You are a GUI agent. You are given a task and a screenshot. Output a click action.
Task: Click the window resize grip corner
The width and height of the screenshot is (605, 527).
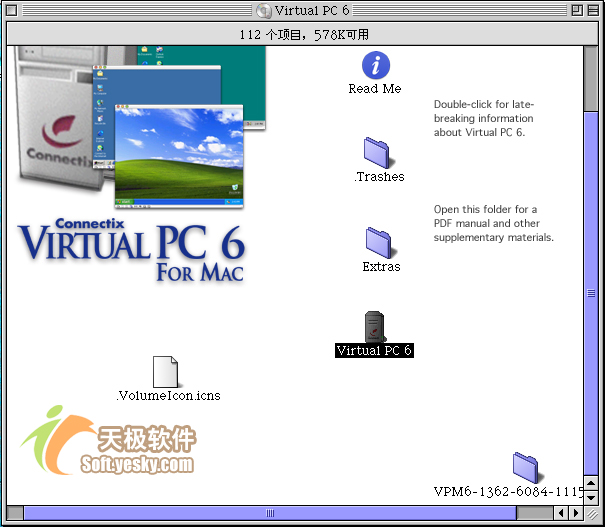pyautogui.click(x=591, y=513)
